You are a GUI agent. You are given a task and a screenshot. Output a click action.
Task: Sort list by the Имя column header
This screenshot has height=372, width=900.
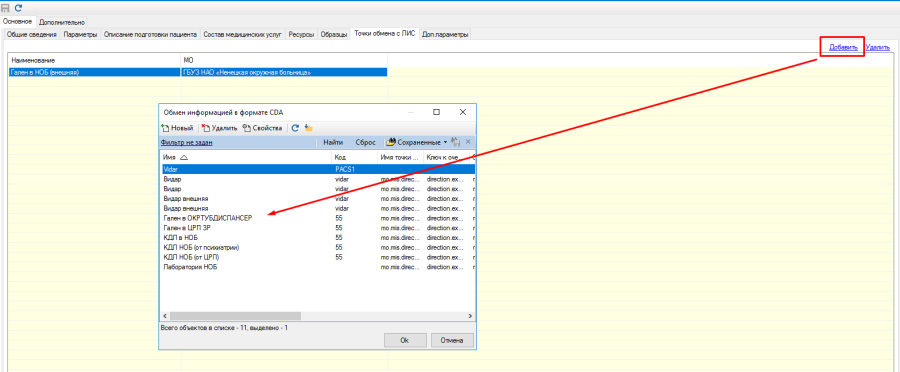point(246,157)
